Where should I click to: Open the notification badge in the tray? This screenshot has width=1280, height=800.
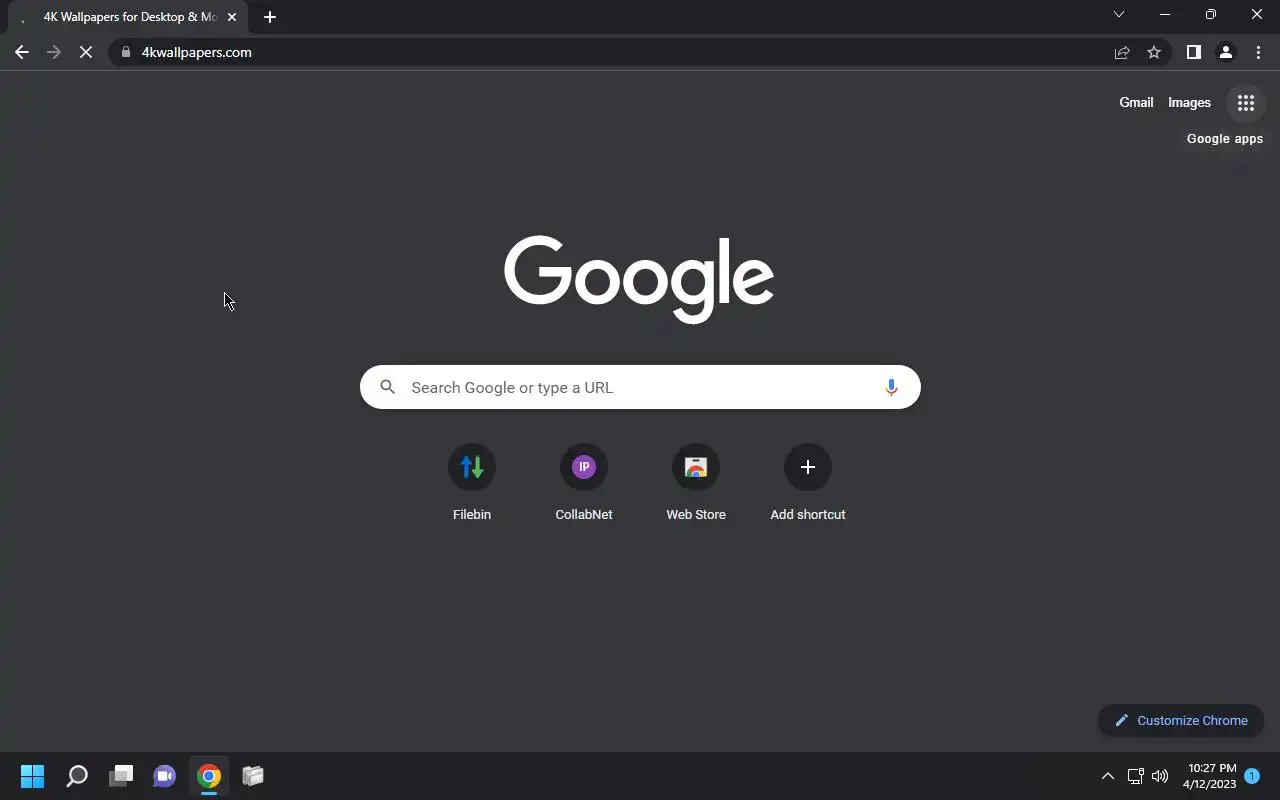(1252, 776)
